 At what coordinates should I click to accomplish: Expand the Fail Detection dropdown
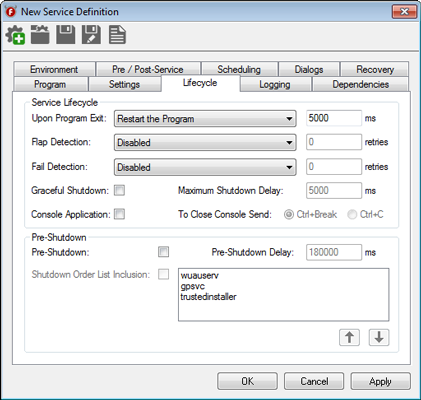point(205,167)
